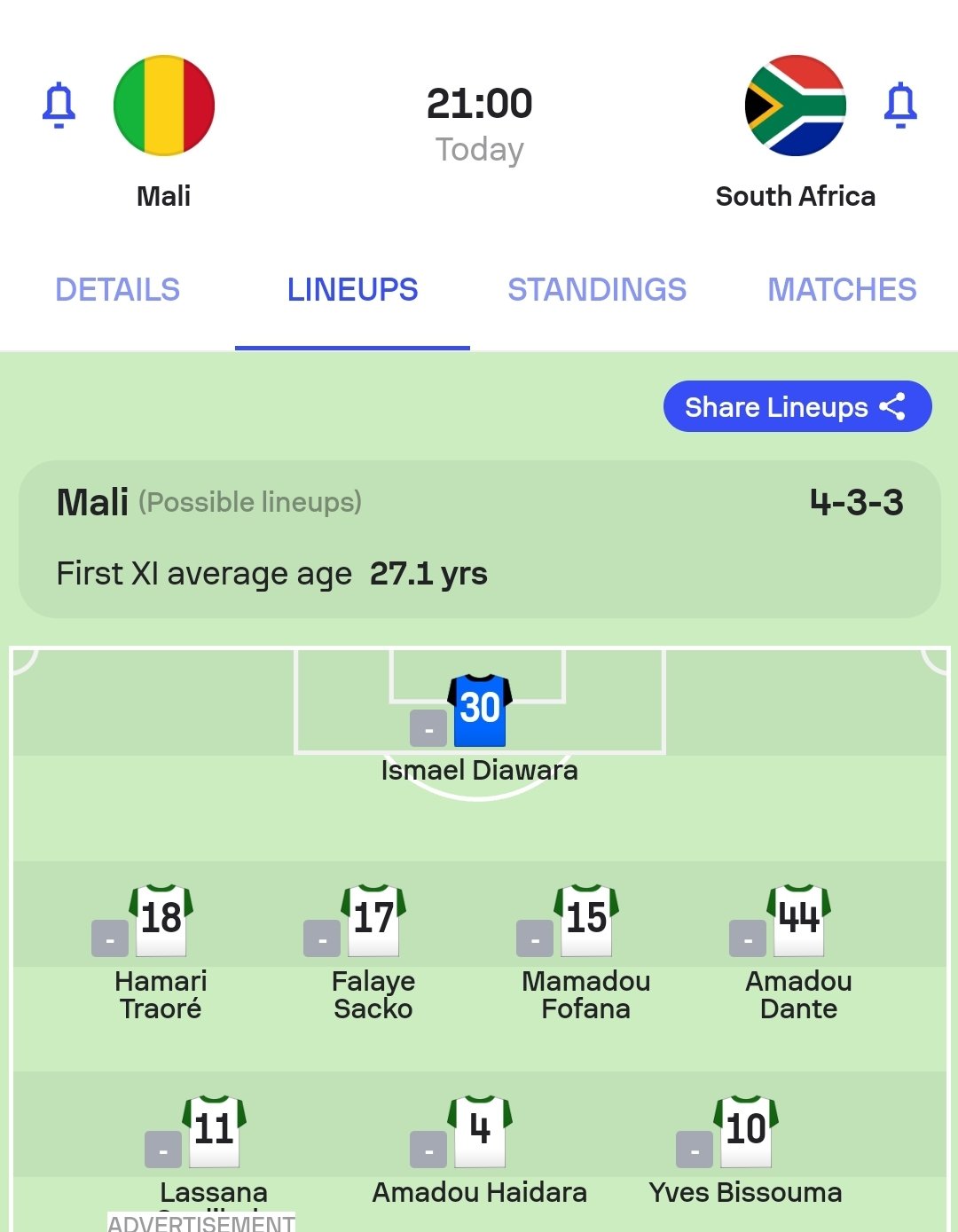Tap the 21:00 match time

(x=479, y=104)
